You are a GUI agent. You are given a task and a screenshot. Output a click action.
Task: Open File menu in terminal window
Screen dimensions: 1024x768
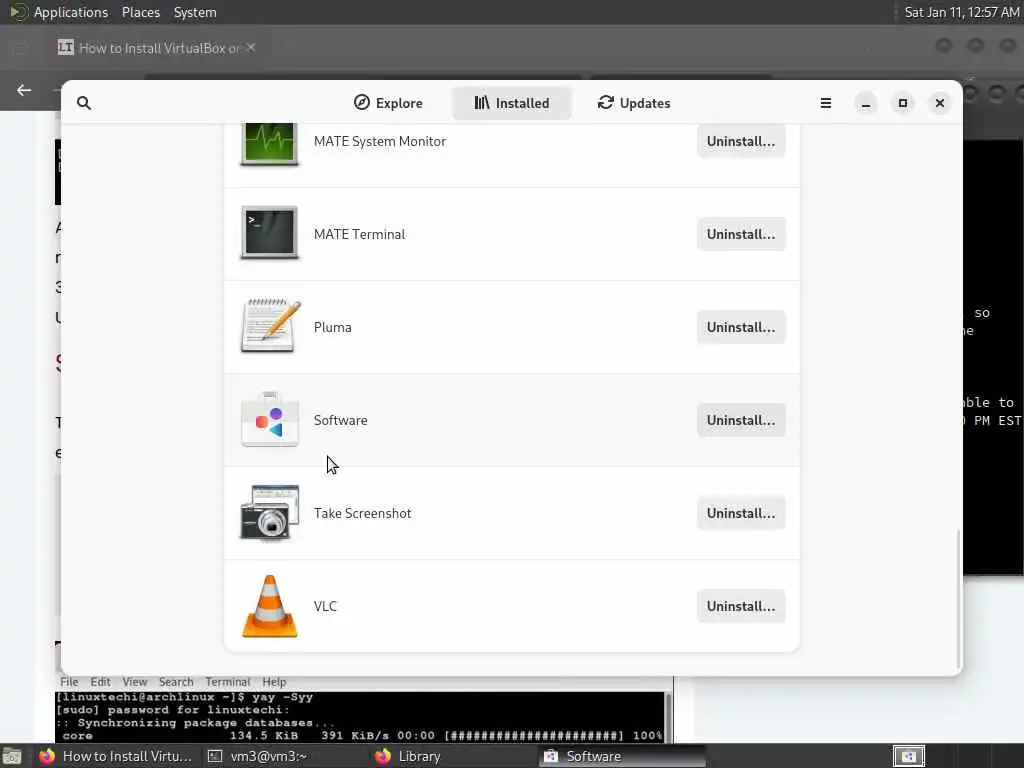(69, 682)
